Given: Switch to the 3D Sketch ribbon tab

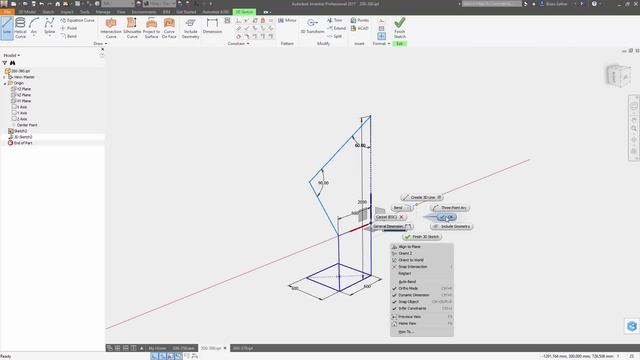Looking at the screenshot, I should point(244,12).
